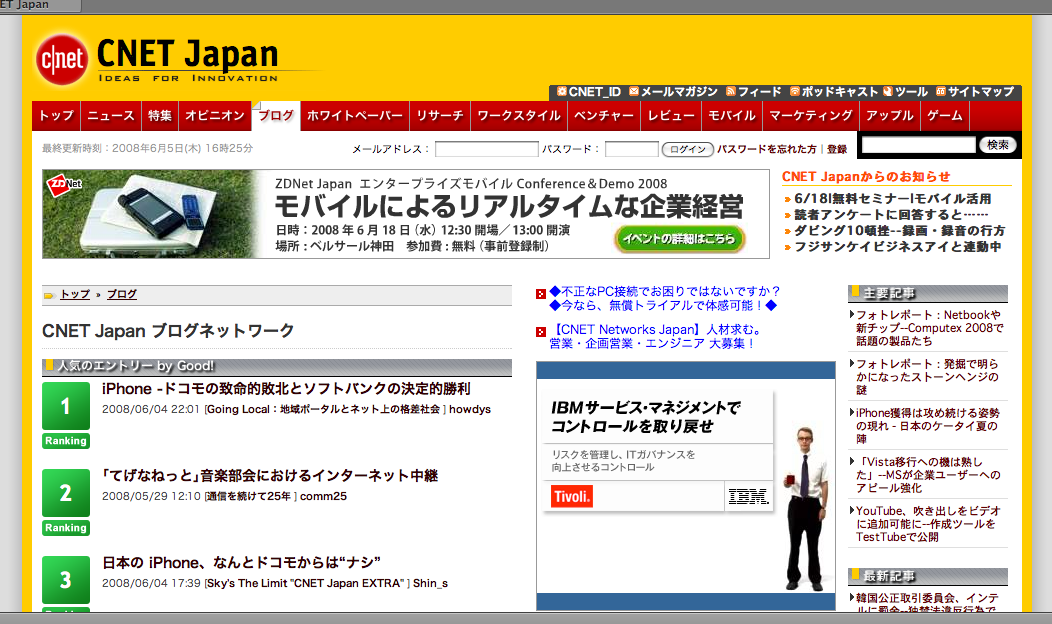This screenshot has height=624, width=1052.
Task: Click the ログイン button
Action: coord(688,150)
